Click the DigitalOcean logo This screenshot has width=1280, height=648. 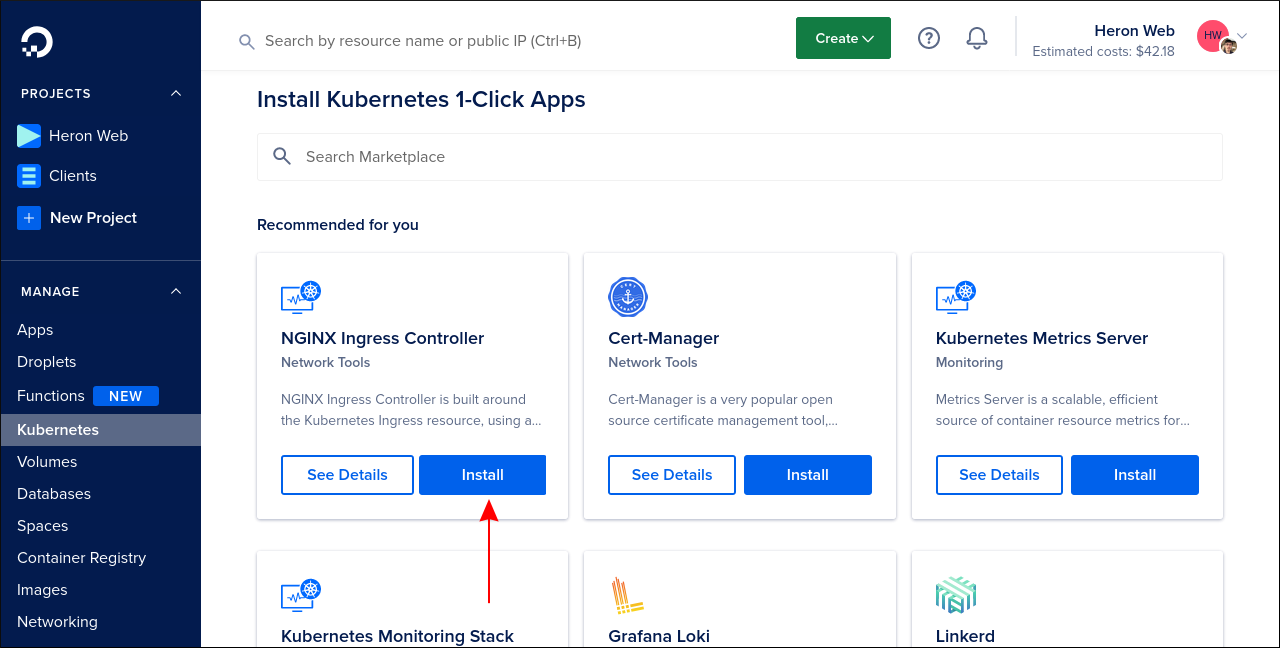35,40
